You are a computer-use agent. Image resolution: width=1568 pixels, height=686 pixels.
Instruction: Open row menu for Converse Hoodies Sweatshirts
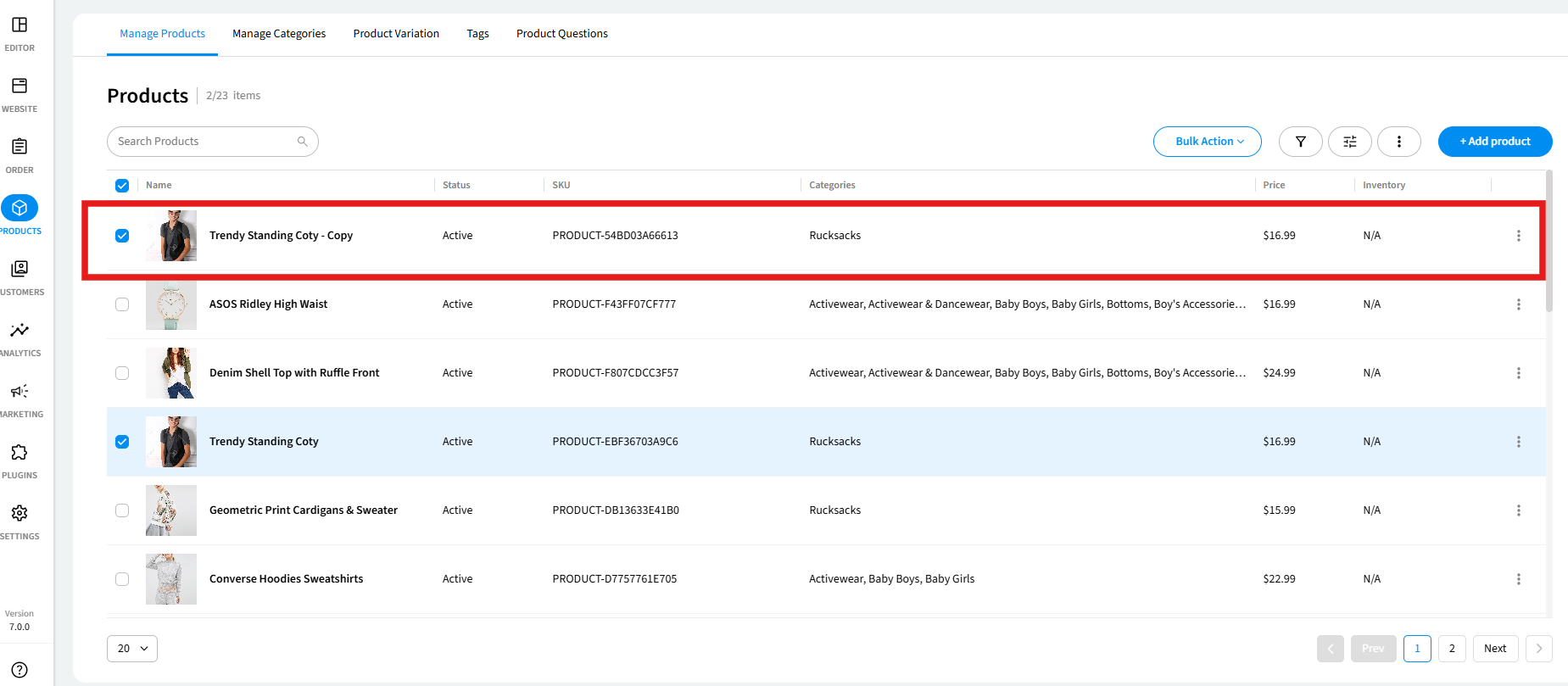point(1518,579)
